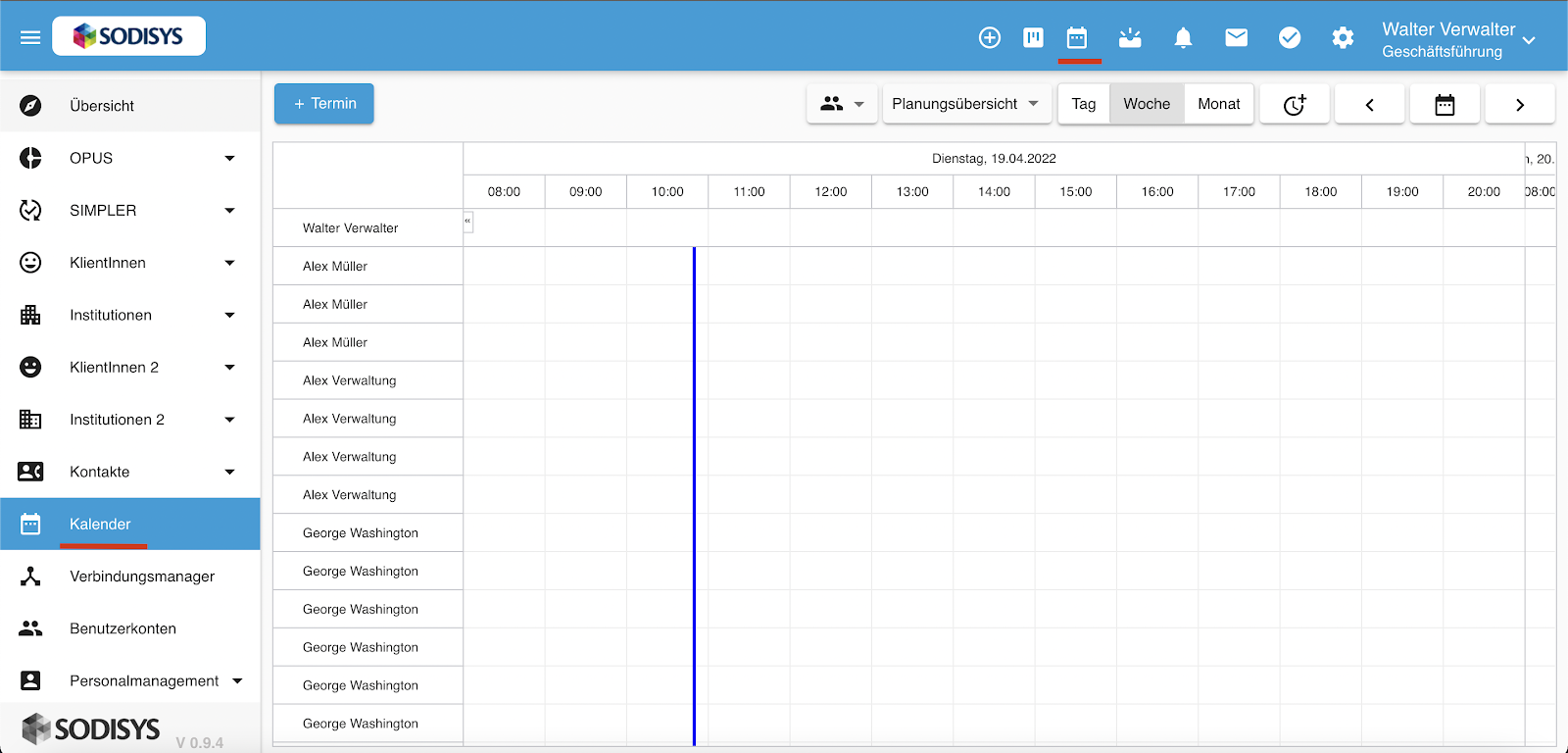
Task: Click the Dienstag, 19.04.2022 date header
Action: [x=994, y=158]
